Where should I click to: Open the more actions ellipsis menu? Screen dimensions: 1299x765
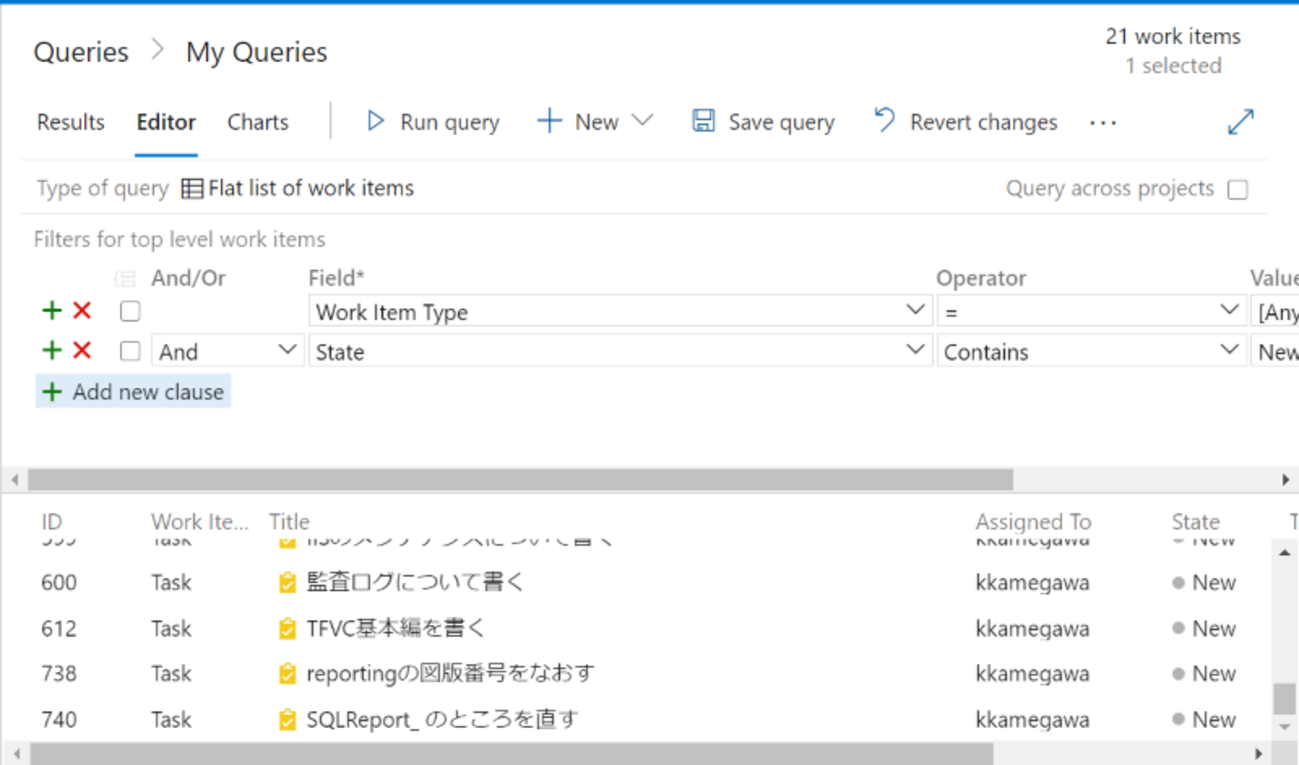click(1103, 123)
